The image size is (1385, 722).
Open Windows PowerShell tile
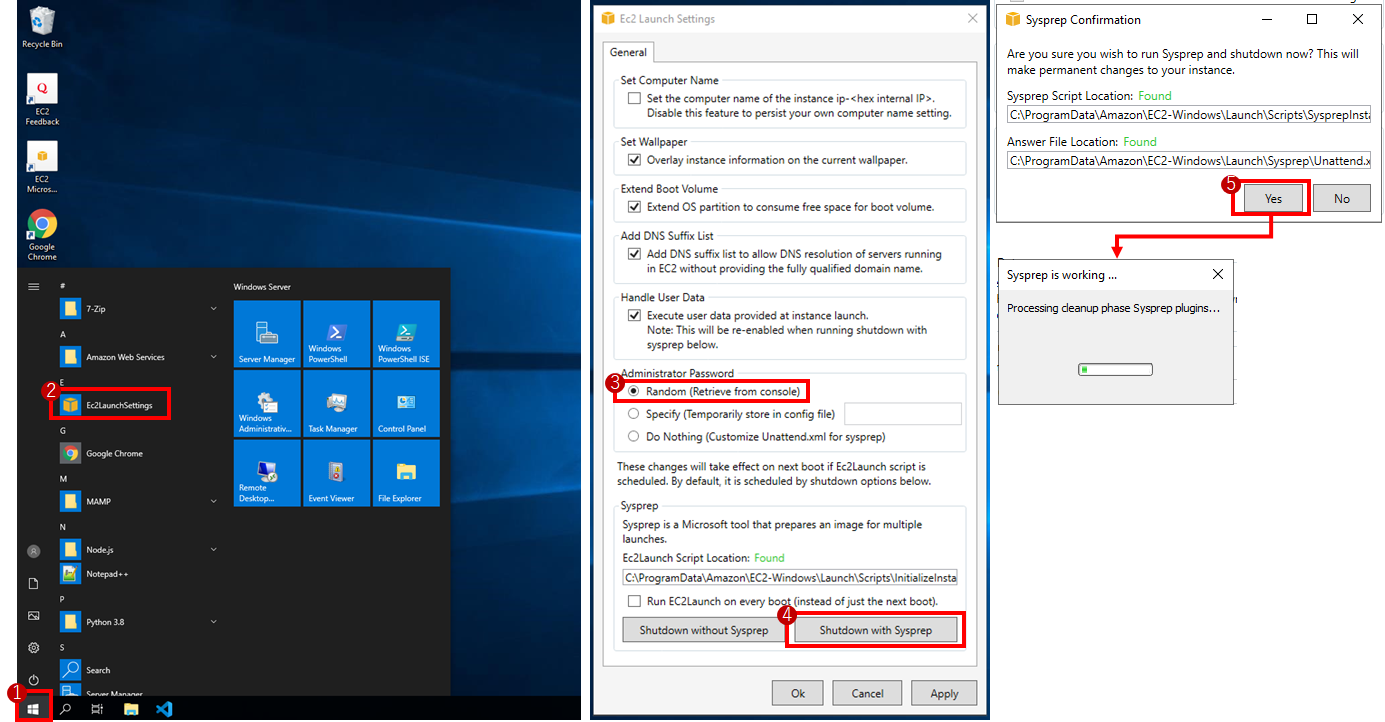pyautogui.click(x=336, y=334)
